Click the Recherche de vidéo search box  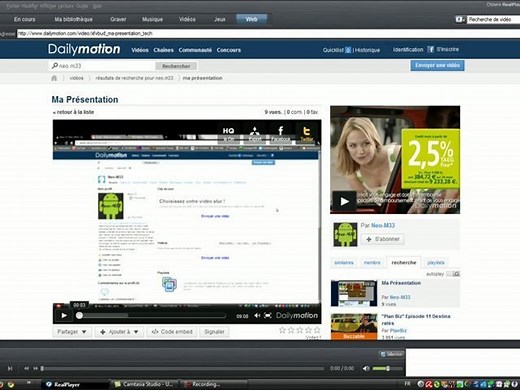click(493, 20)
